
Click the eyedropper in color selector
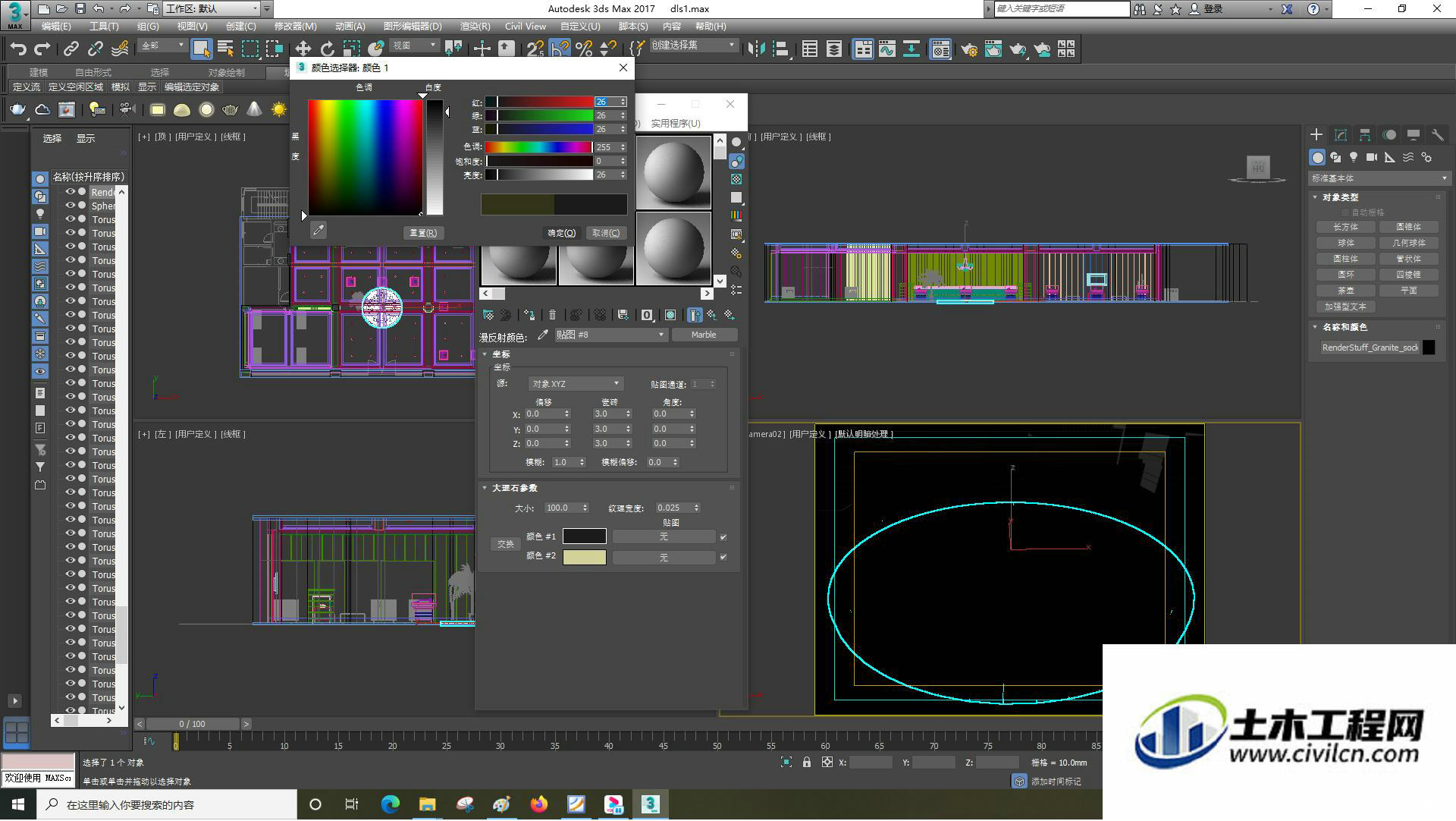pos(318,230)
